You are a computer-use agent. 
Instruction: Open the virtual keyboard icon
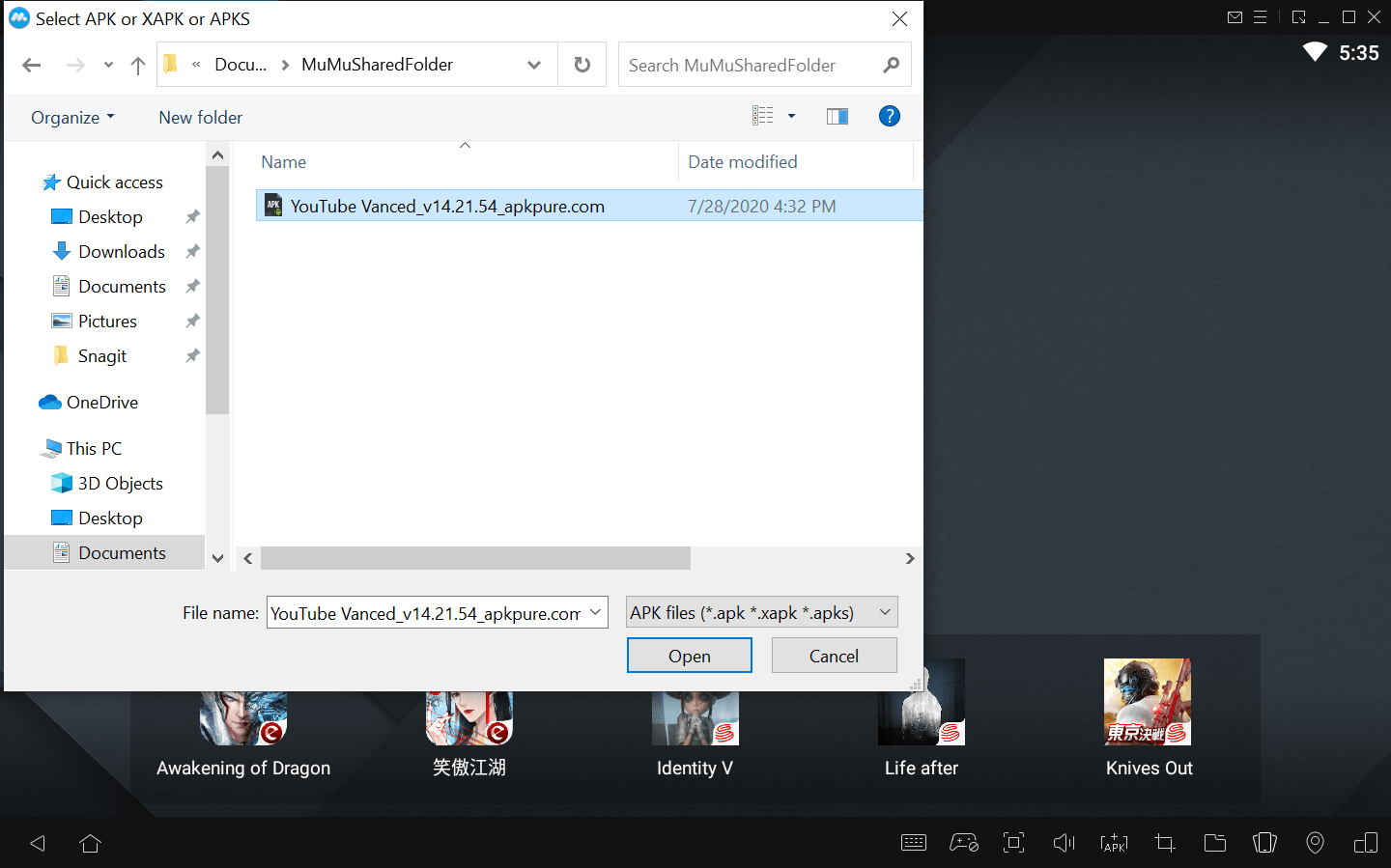(914, 842)
